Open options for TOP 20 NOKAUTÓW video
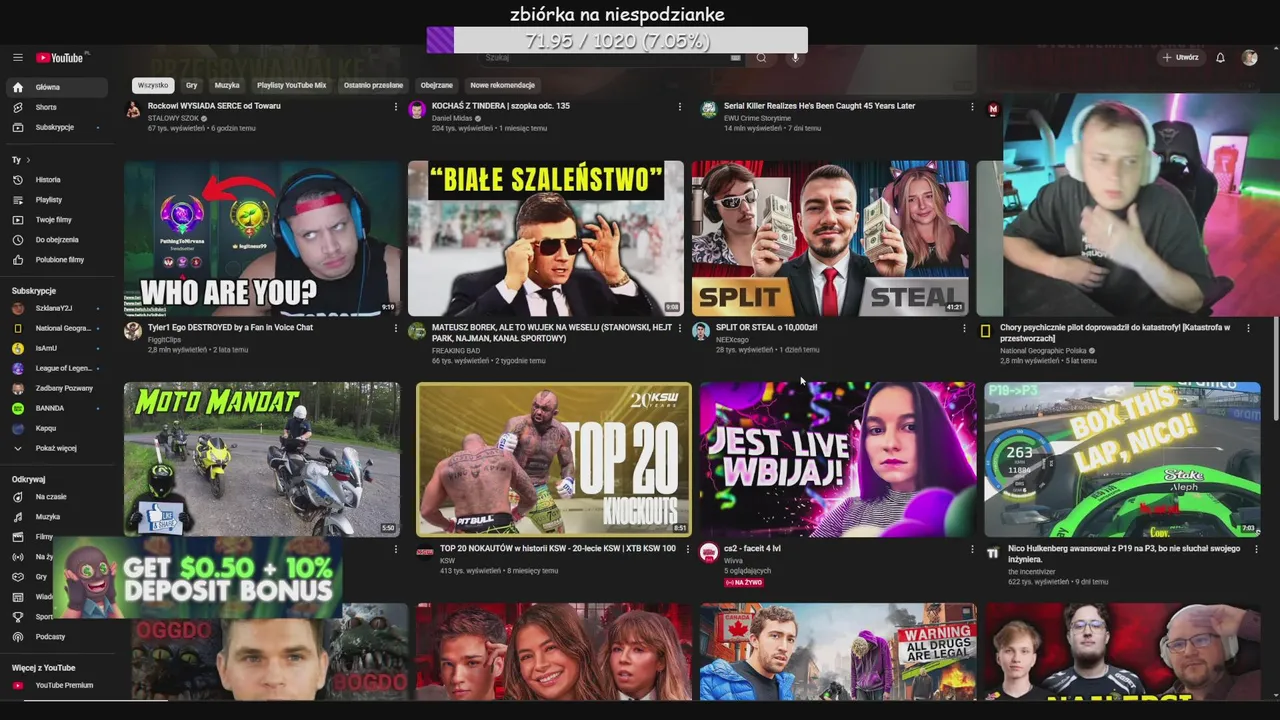1280x720 pixels. [687, 549]
